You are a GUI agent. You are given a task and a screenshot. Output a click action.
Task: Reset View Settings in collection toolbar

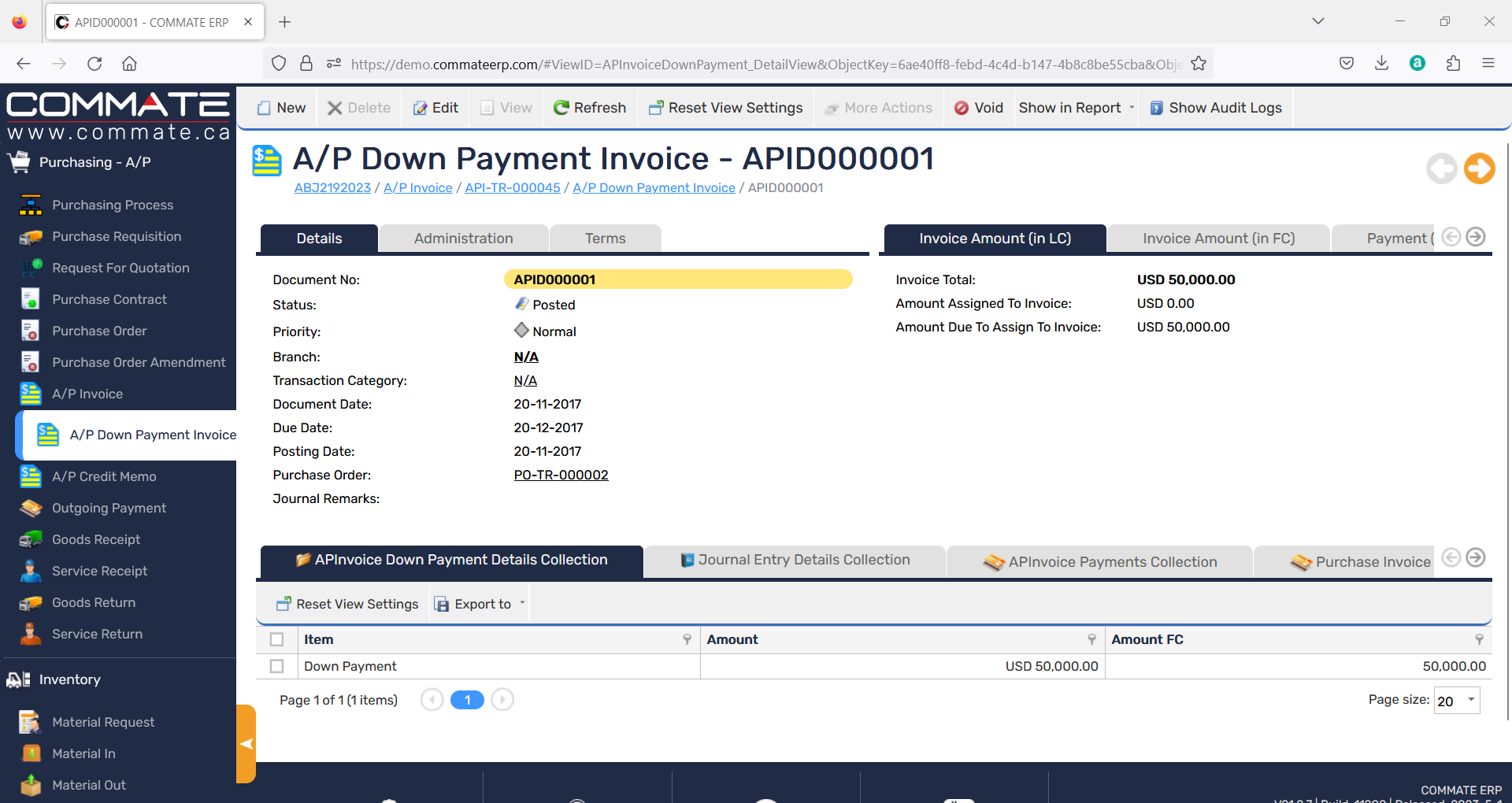pos(347,604)
